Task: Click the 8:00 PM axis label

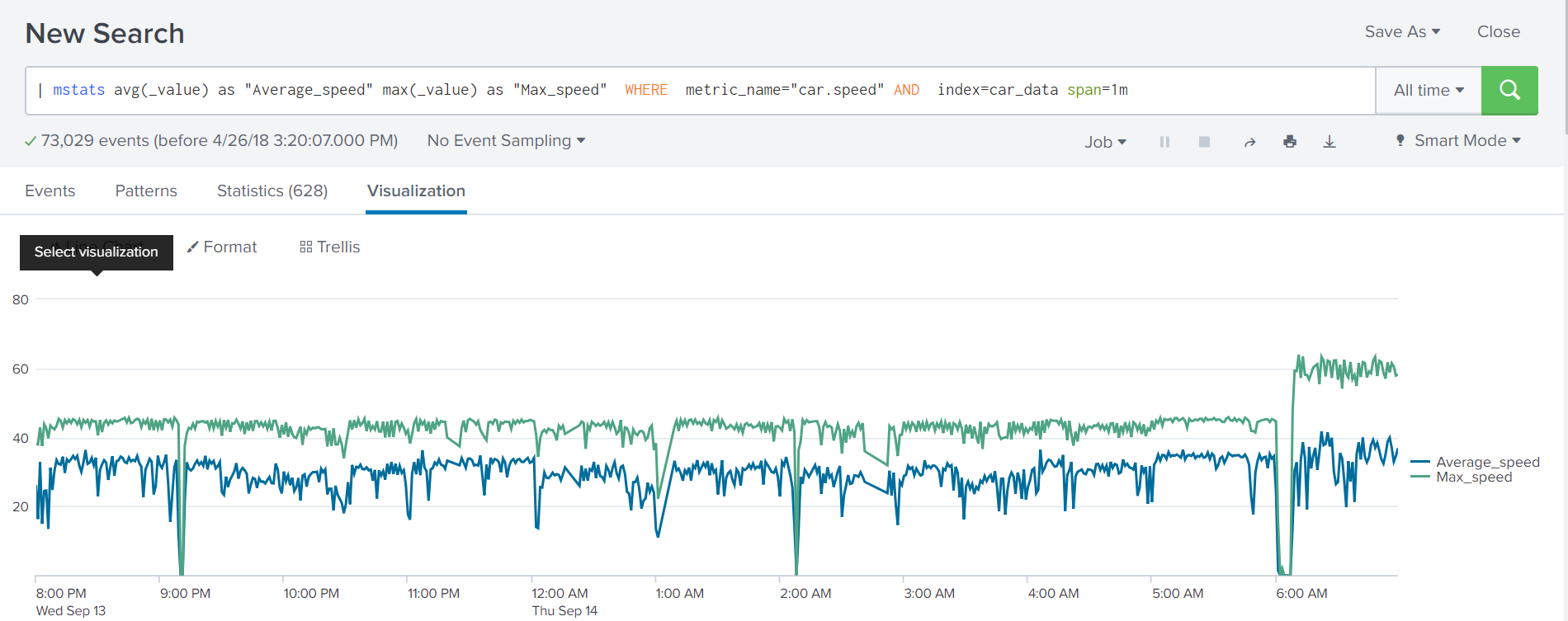Action: tap(61, 593)
